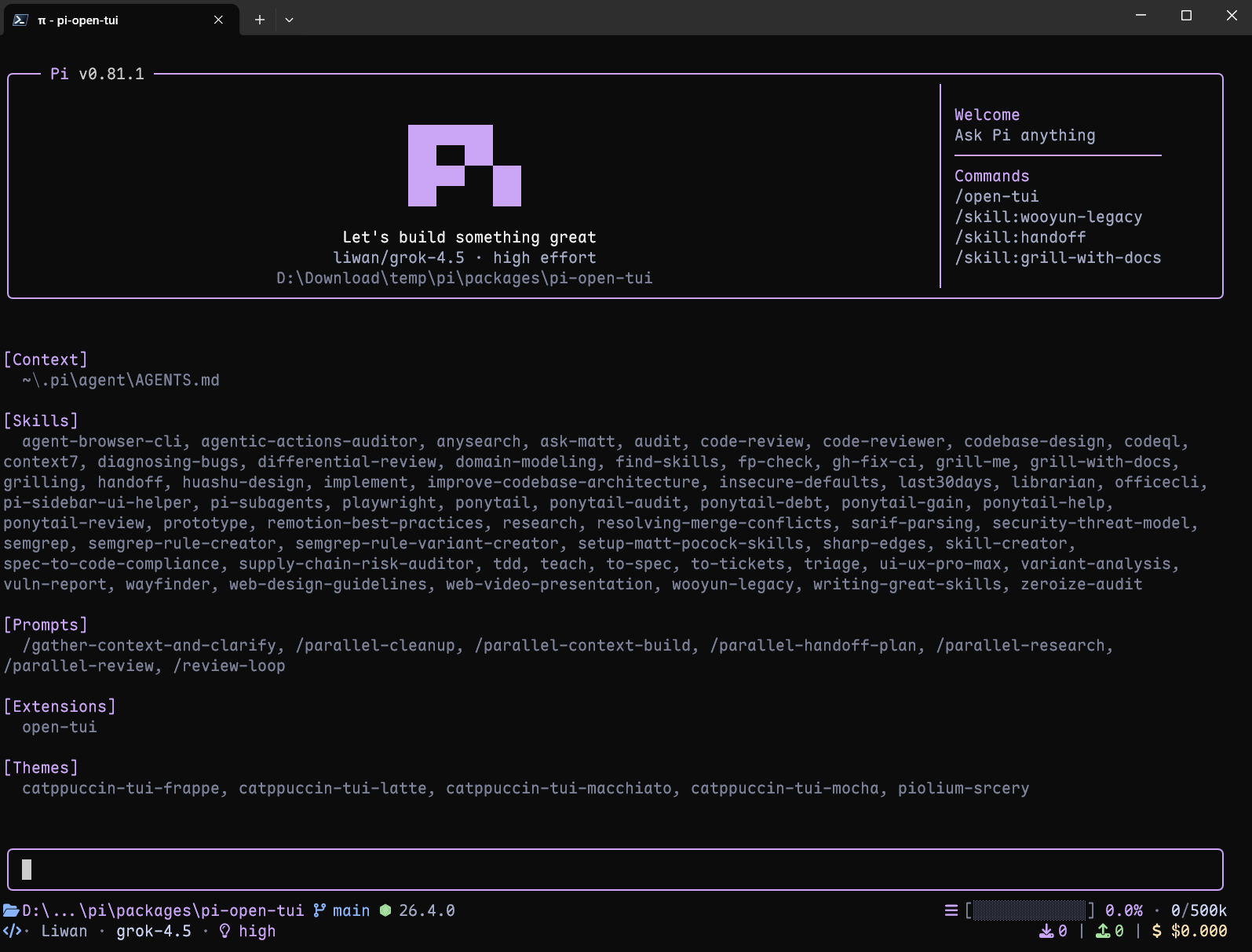Maximize the terminal window
The height and width of the screenshot is (952, 1252).
pos(1186,16)
